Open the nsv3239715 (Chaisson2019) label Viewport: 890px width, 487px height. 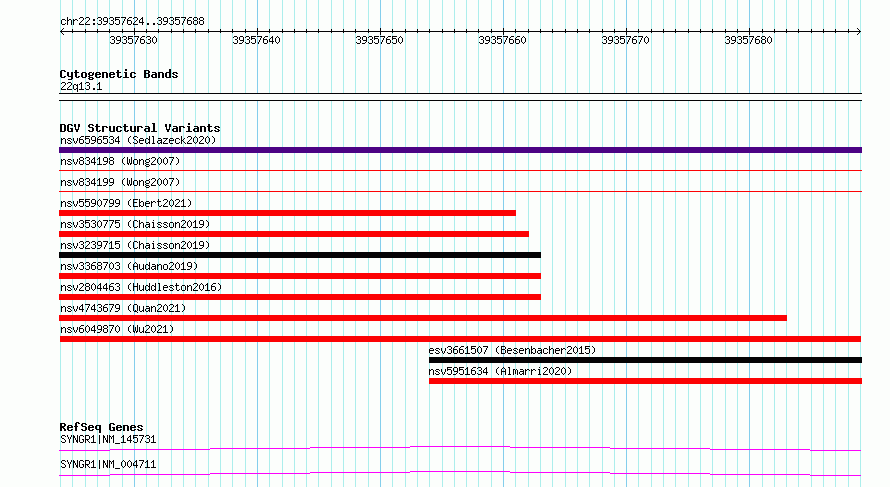135,245
